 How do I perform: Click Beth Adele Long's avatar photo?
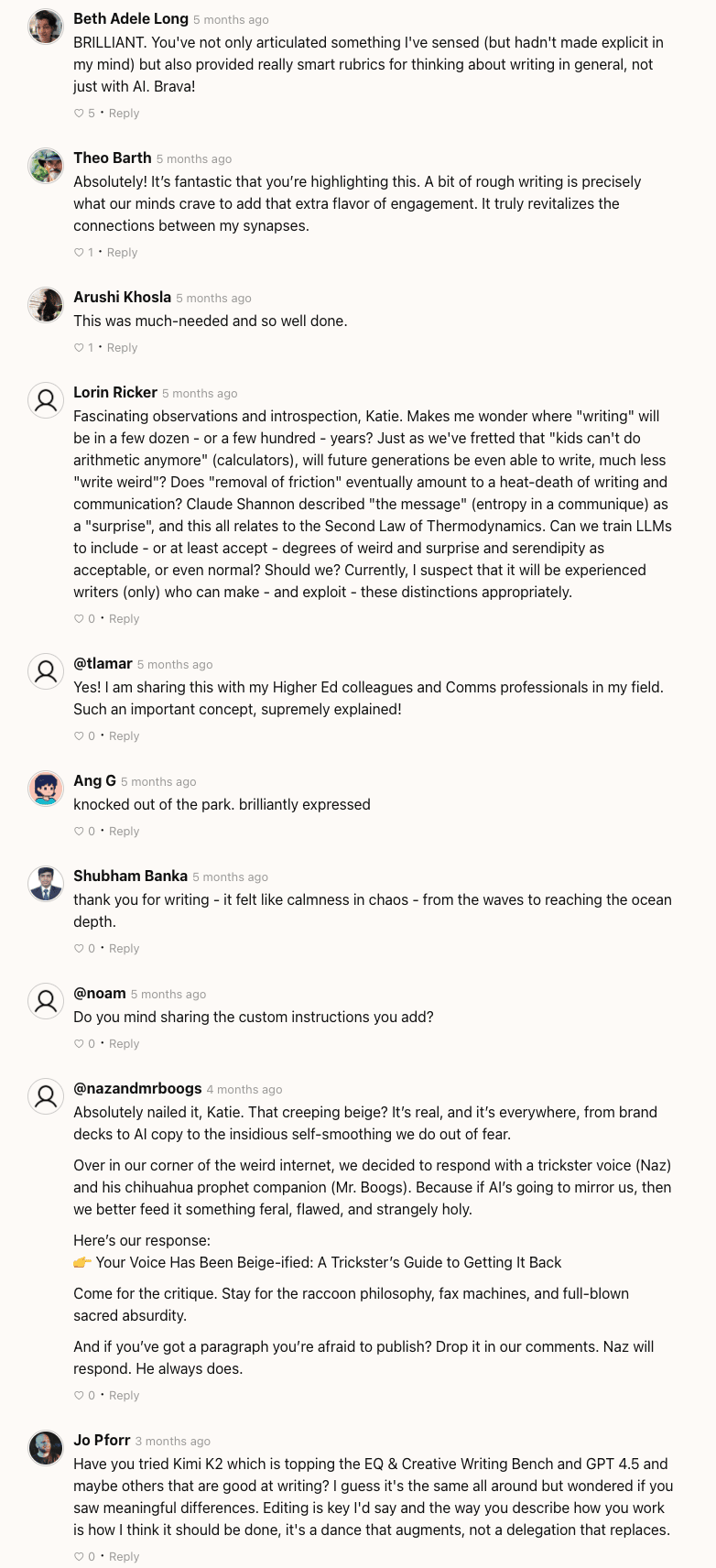46,27
